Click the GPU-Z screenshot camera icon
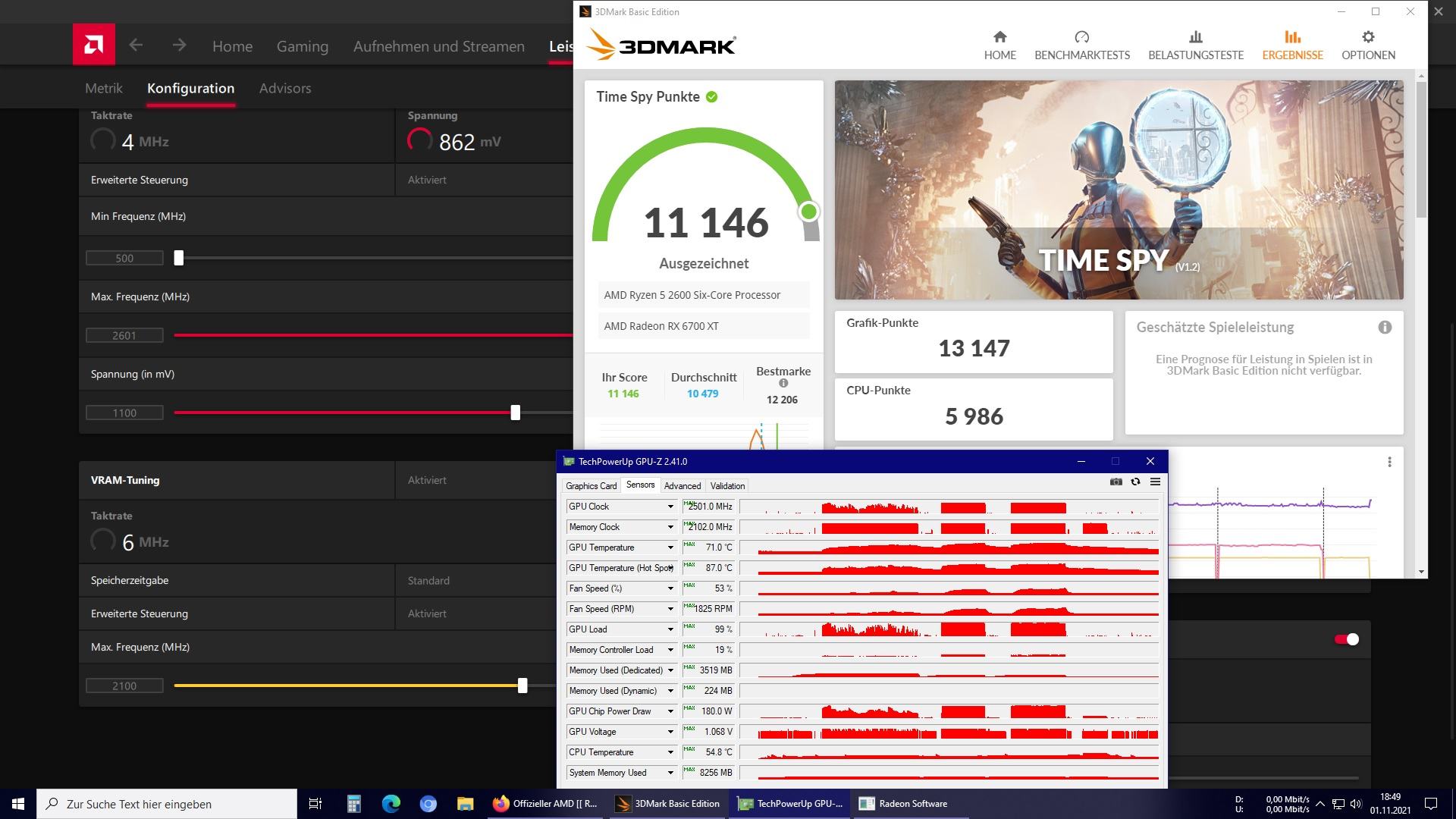Image resolution: width=1456 pixels, height=819 pixels. [1116, 482]
